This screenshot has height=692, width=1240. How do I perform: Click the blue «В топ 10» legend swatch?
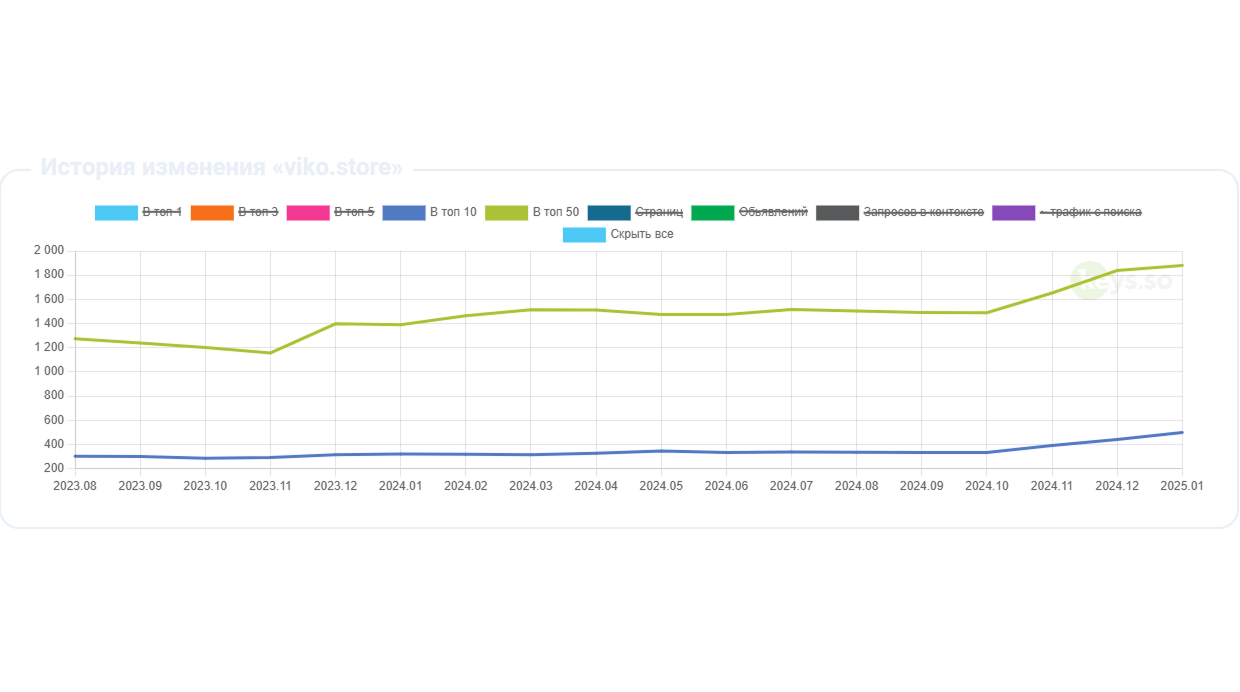(x=404, y=212)
